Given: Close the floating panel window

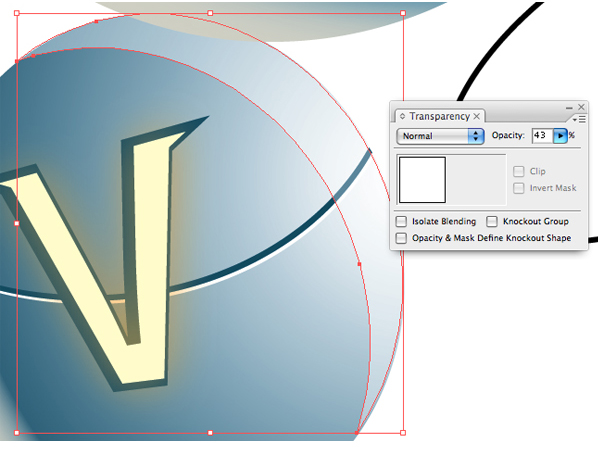Looking at the screenshot, I should (x=581, y=107).
